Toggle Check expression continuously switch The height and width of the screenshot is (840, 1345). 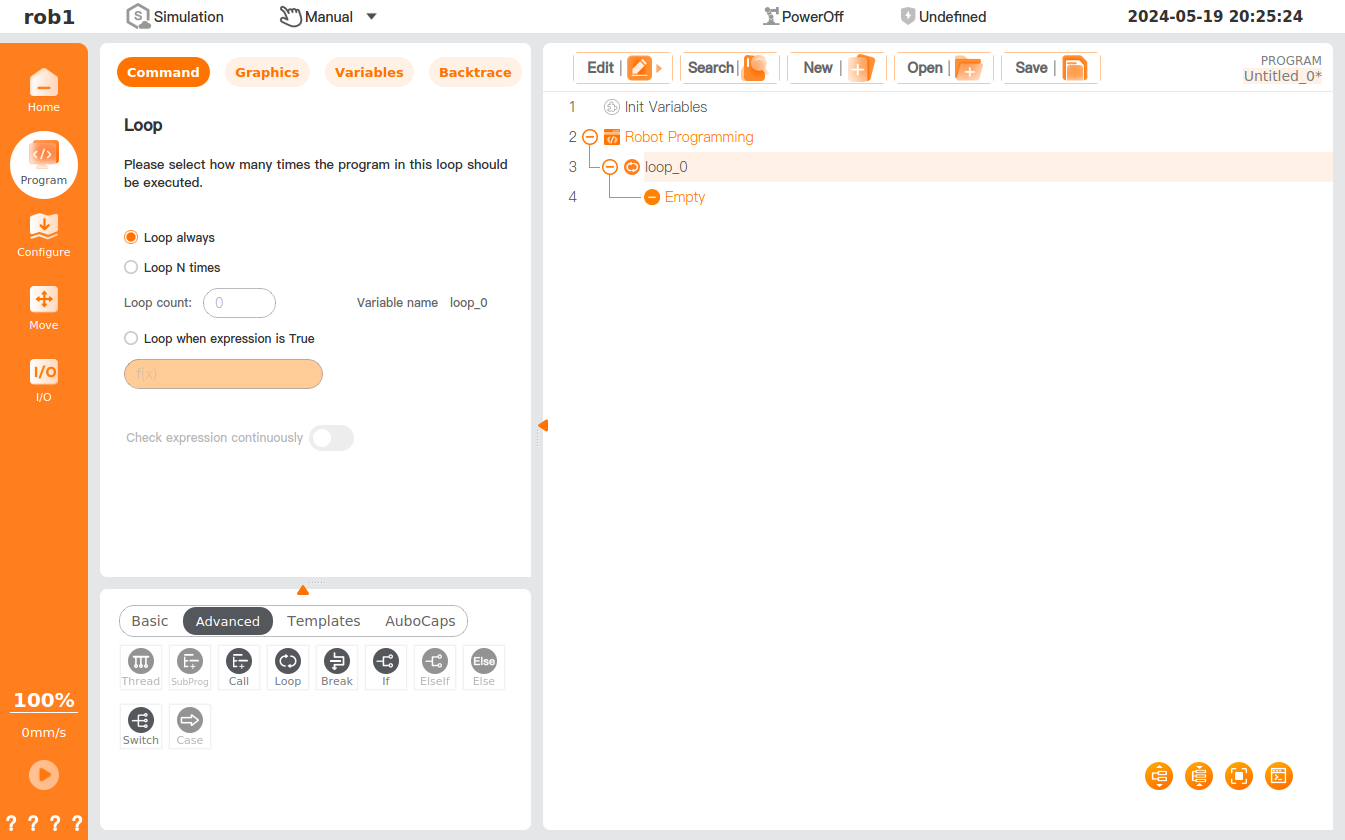332,438
